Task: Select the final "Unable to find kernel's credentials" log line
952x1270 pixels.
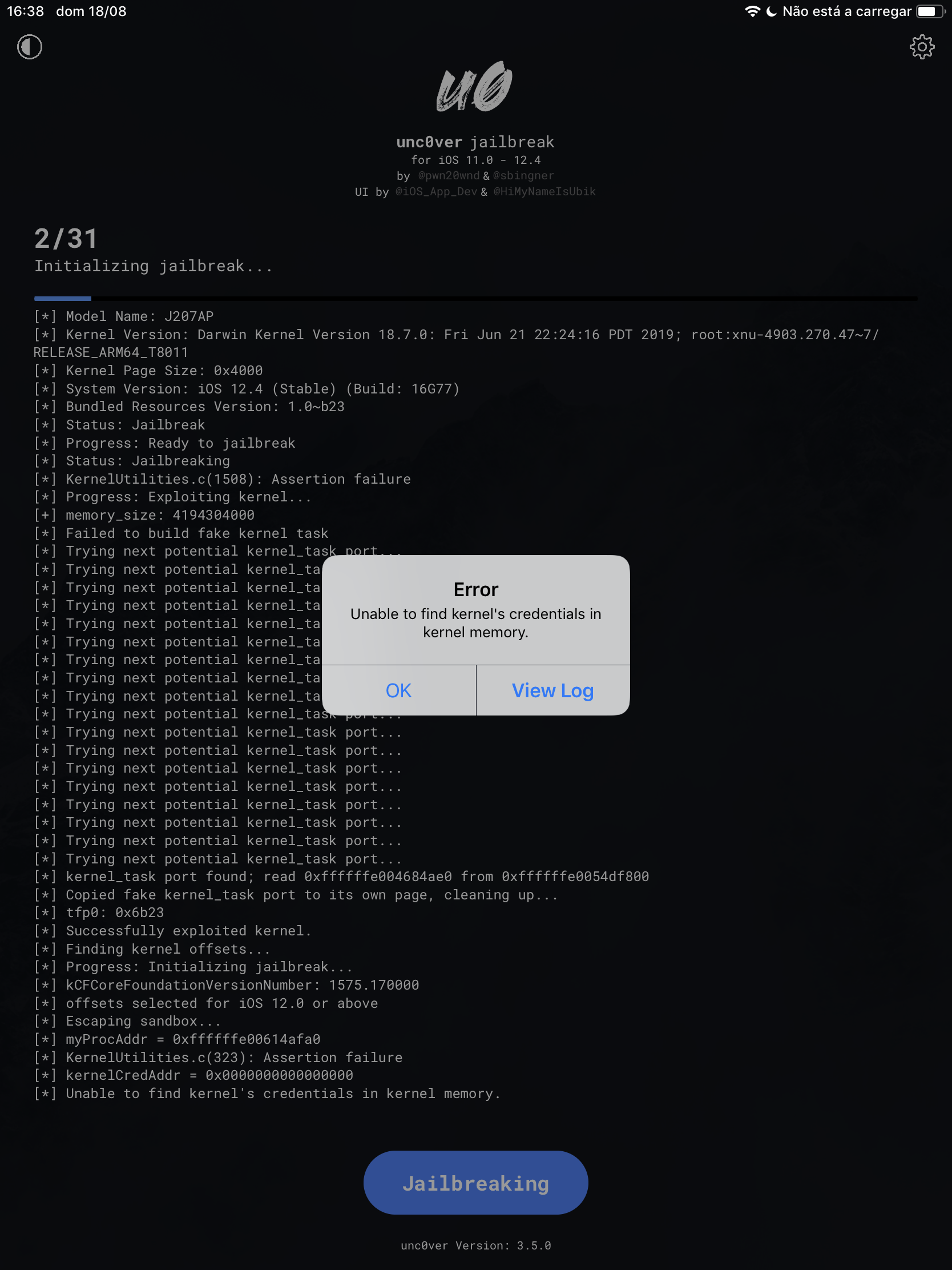Action: coord(268,1094)
